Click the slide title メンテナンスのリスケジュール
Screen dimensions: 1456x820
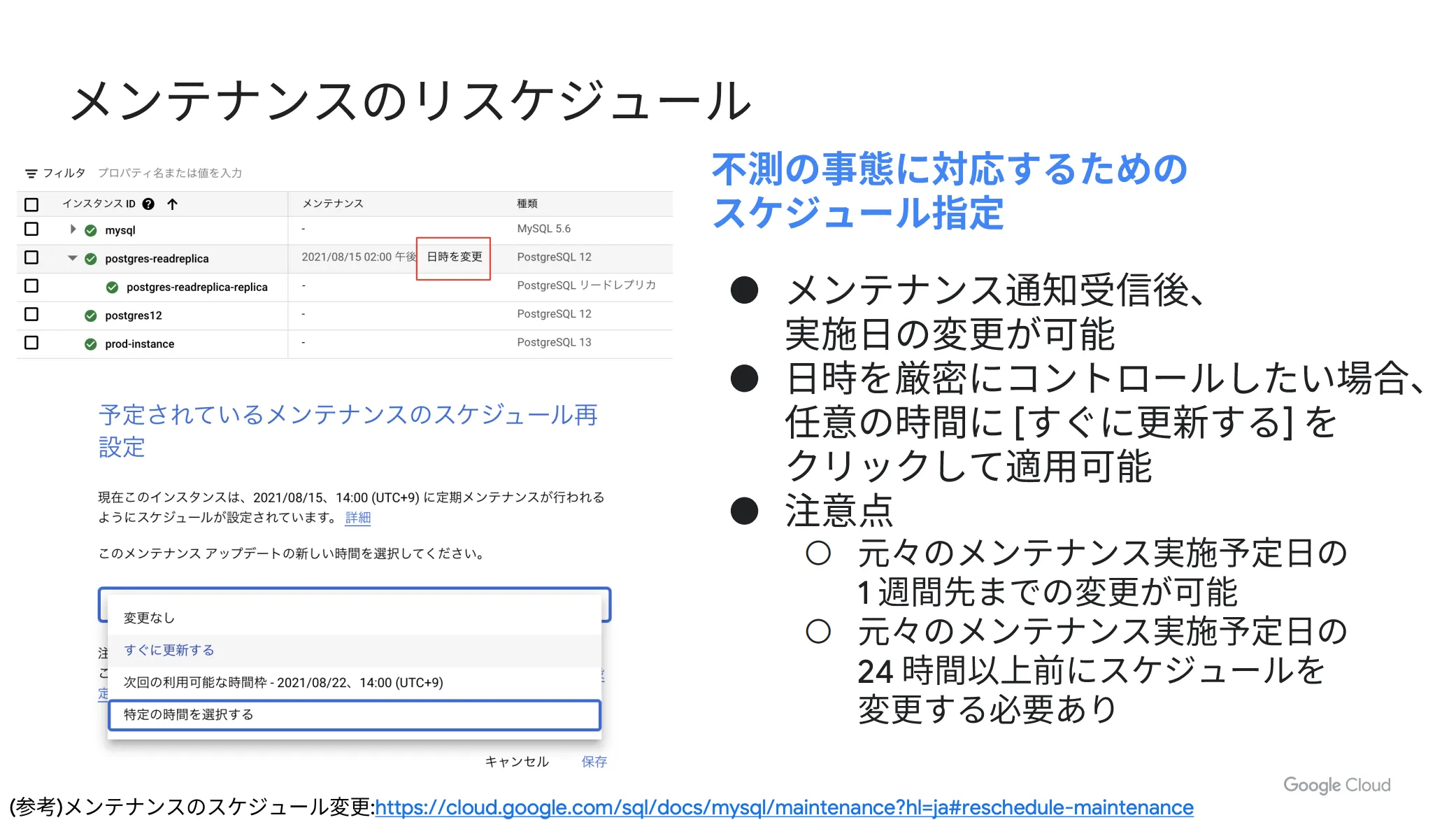411,101
